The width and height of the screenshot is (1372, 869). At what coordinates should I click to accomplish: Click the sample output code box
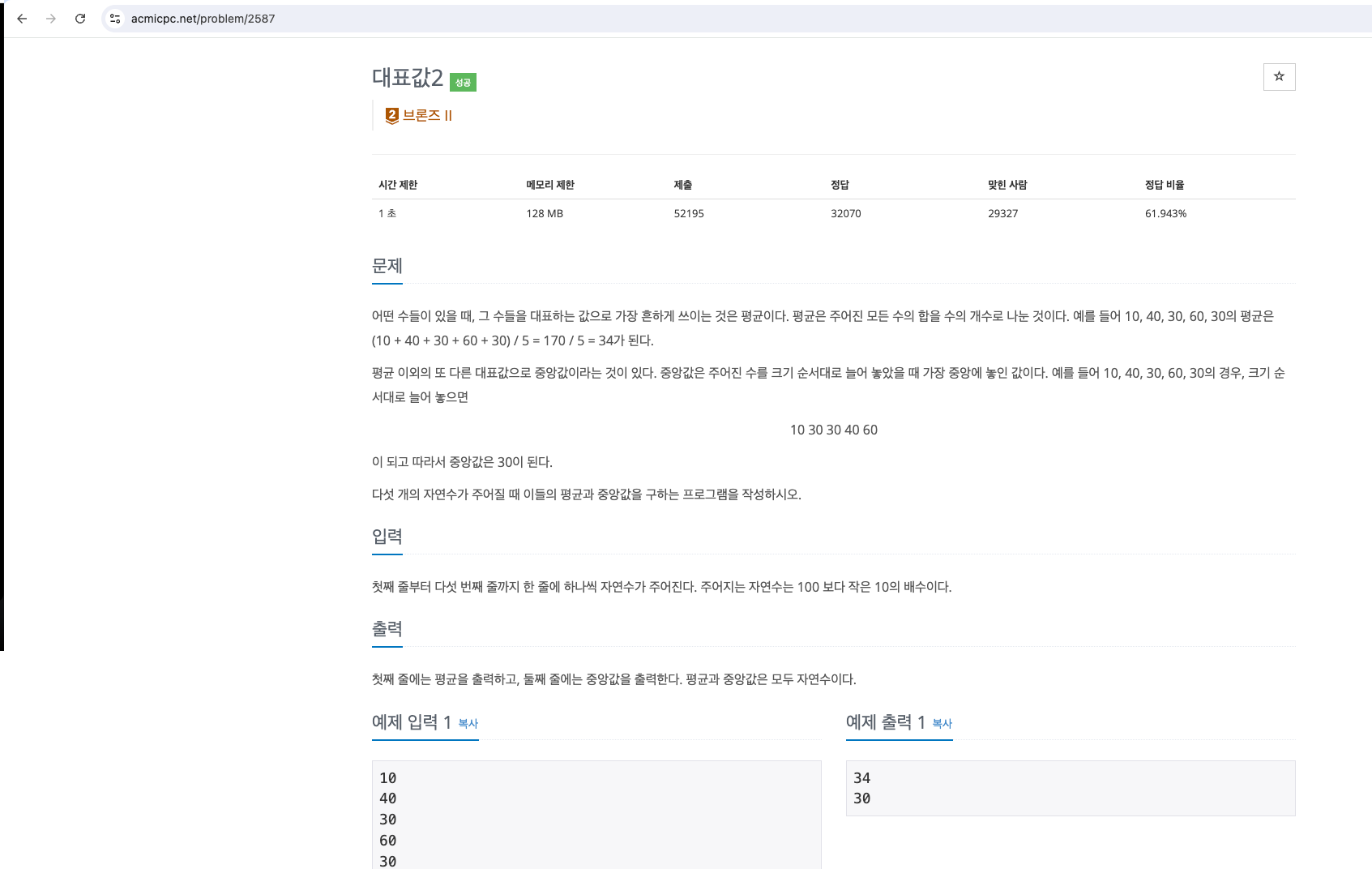1071,788
